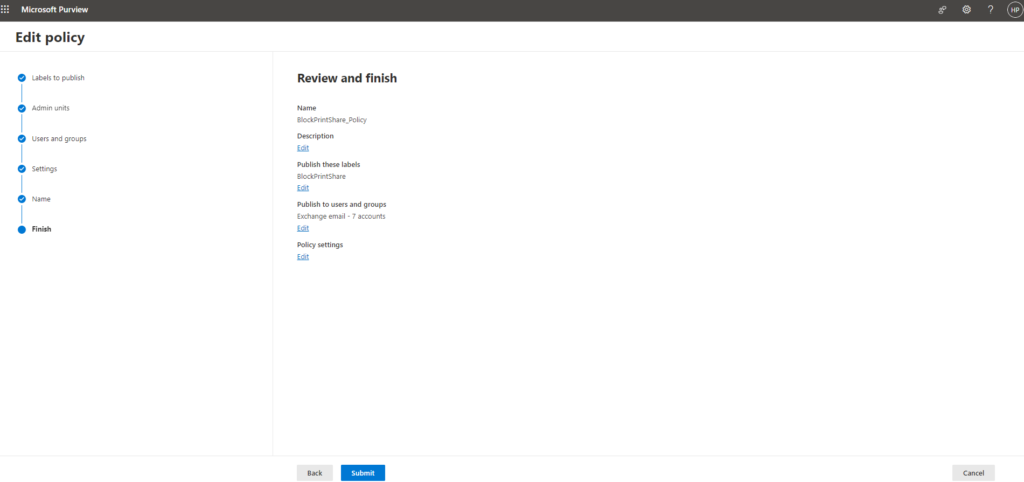Select the Labels to publish step label
Screen dimensions: 1024x482
click(65, 77)
